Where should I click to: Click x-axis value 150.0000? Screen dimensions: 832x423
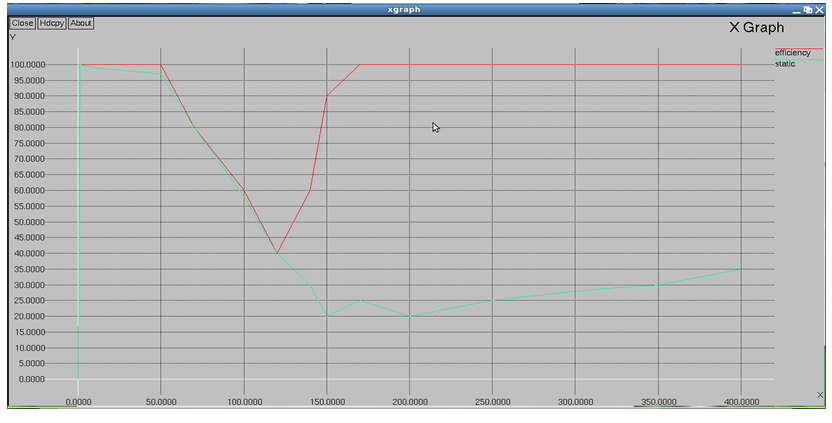coord(327,402)
